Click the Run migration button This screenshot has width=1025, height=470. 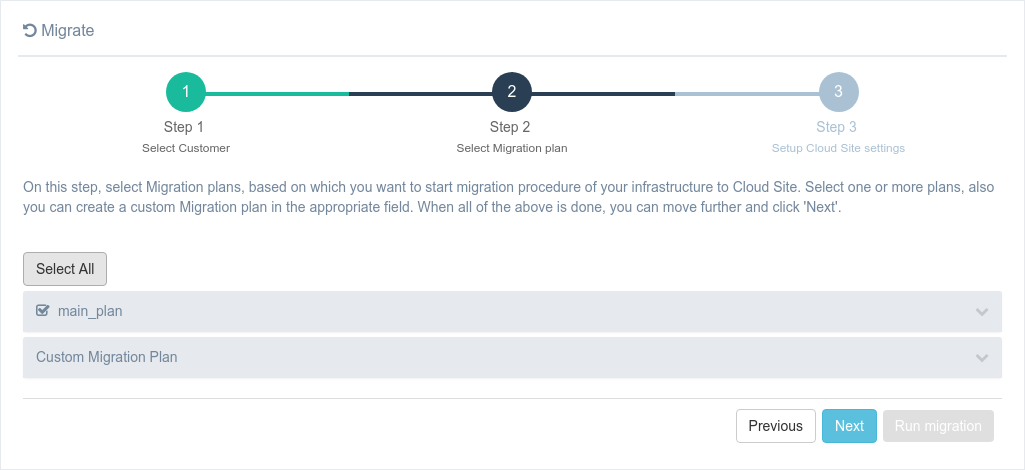(938, 426)
